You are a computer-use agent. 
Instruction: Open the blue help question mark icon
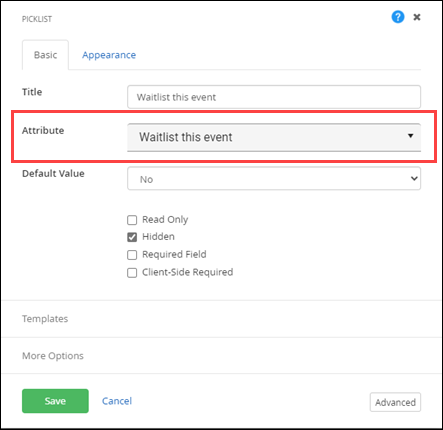398,17
